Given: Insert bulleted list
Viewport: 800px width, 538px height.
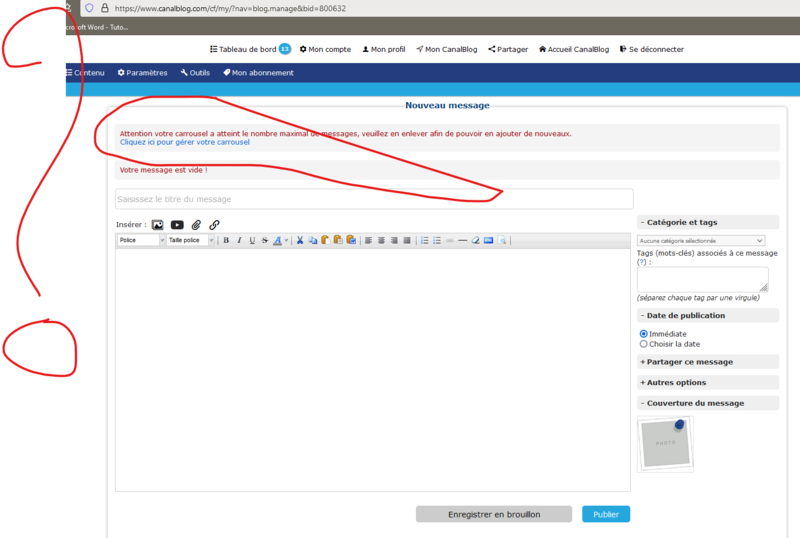Looking at the screenshot, I should 437,240.
